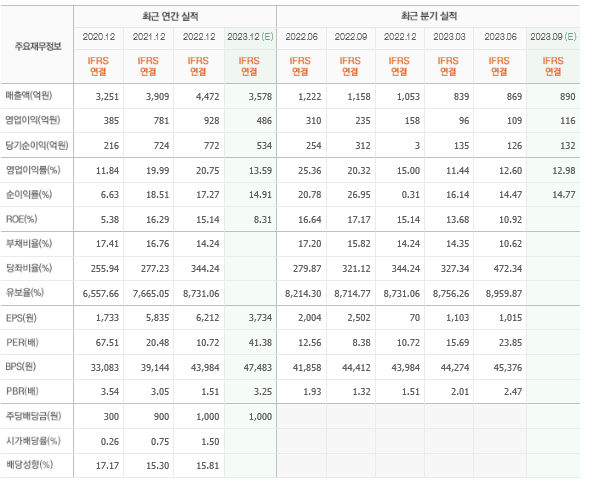Click the 724 net income value

click(161, 146)
